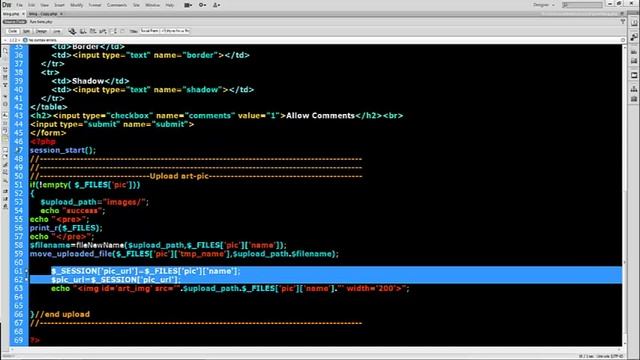Click the Collapse Selection icon
640x360 pixels.
point(5,78)
